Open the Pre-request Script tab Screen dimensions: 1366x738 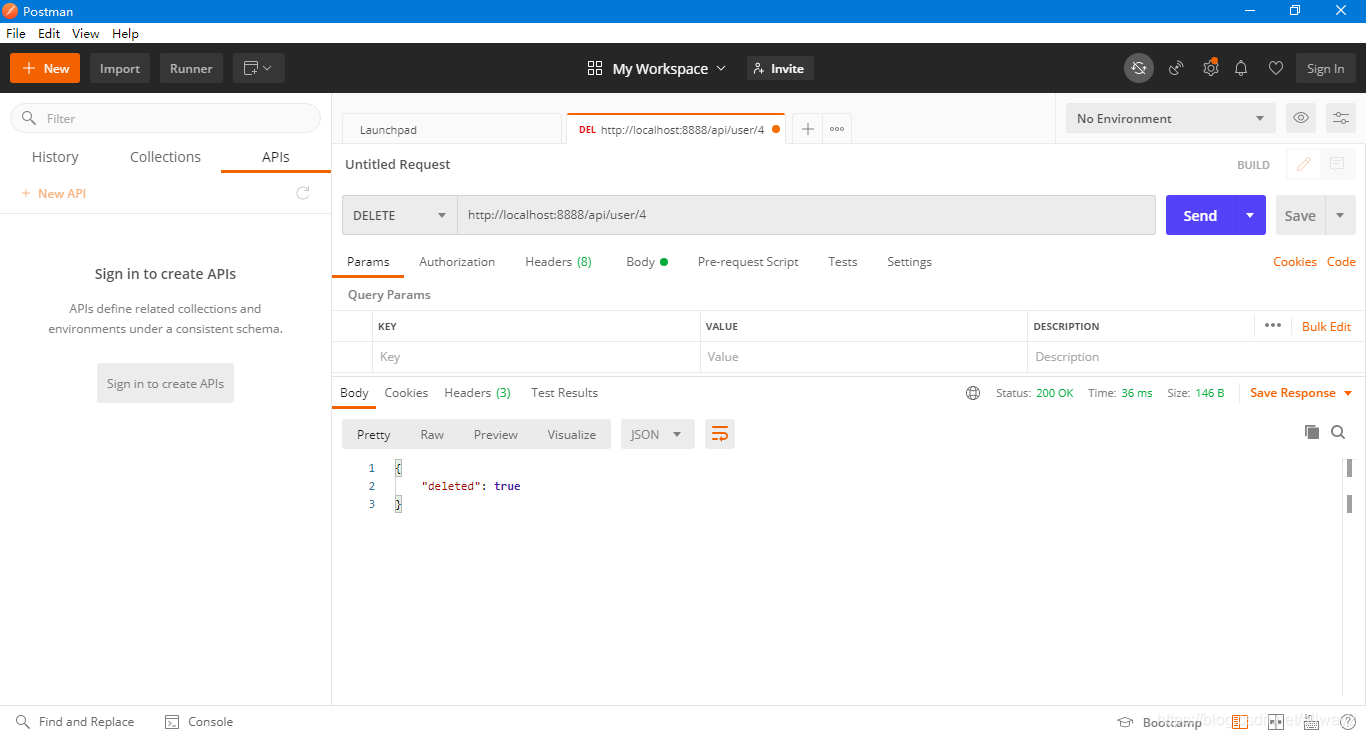[x=748, y=262]
